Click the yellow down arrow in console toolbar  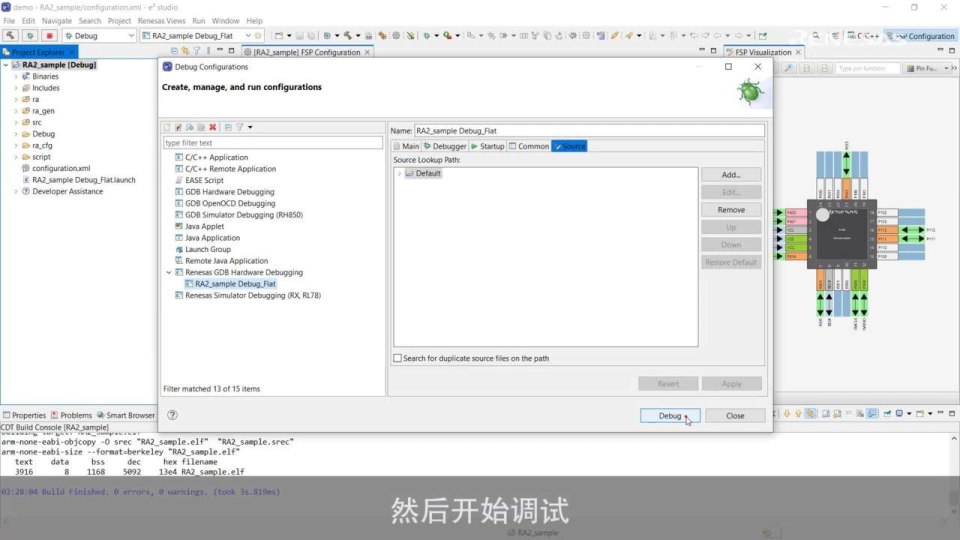[x=787, y=414]
